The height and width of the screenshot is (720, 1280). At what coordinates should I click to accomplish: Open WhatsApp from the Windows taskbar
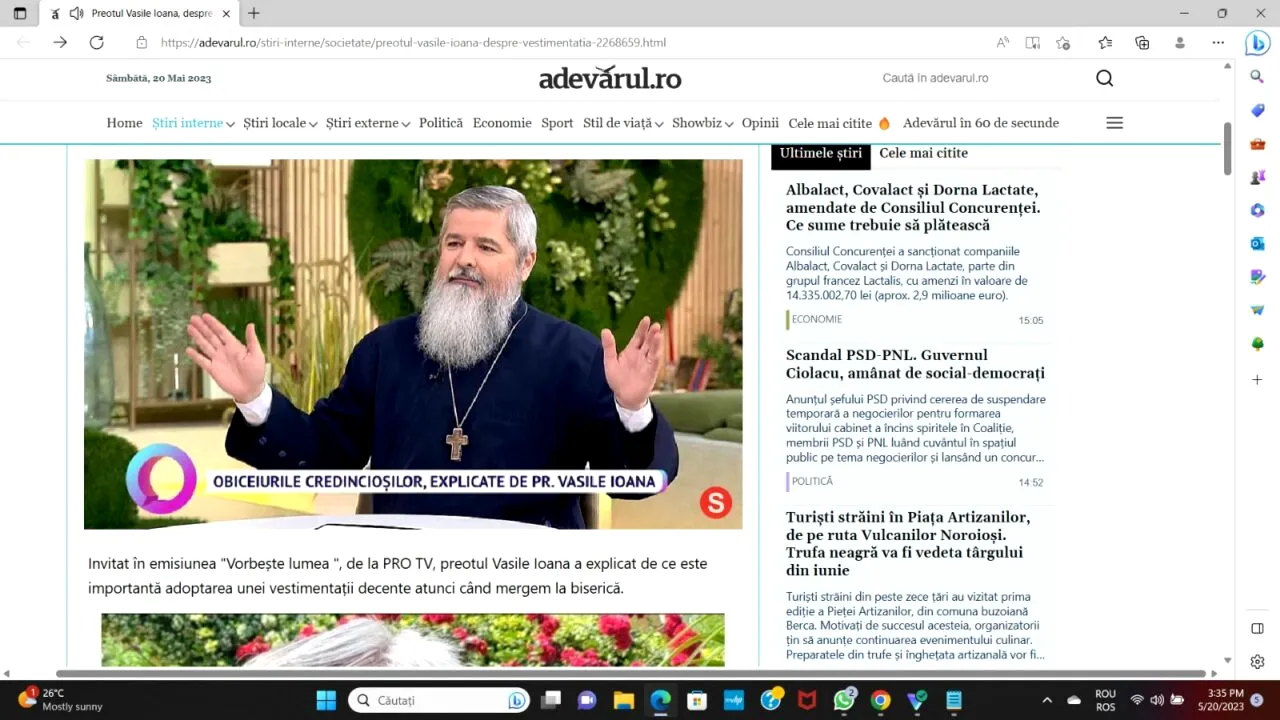pos(844,700)
